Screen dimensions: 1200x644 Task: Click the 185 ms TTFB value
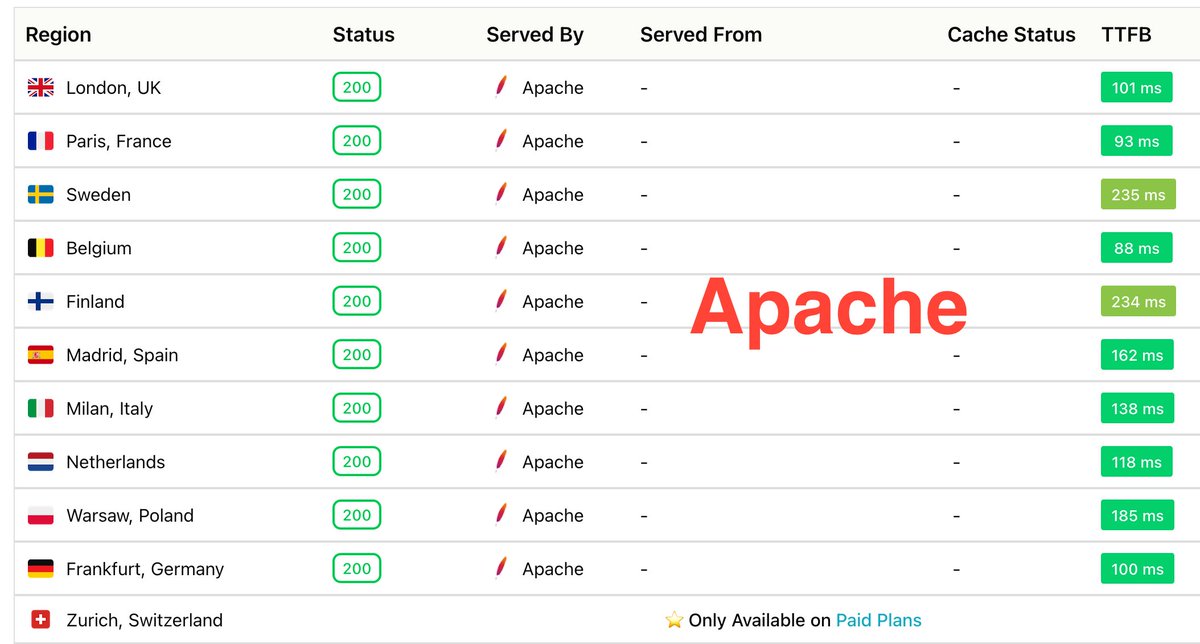click(1137, 516)
